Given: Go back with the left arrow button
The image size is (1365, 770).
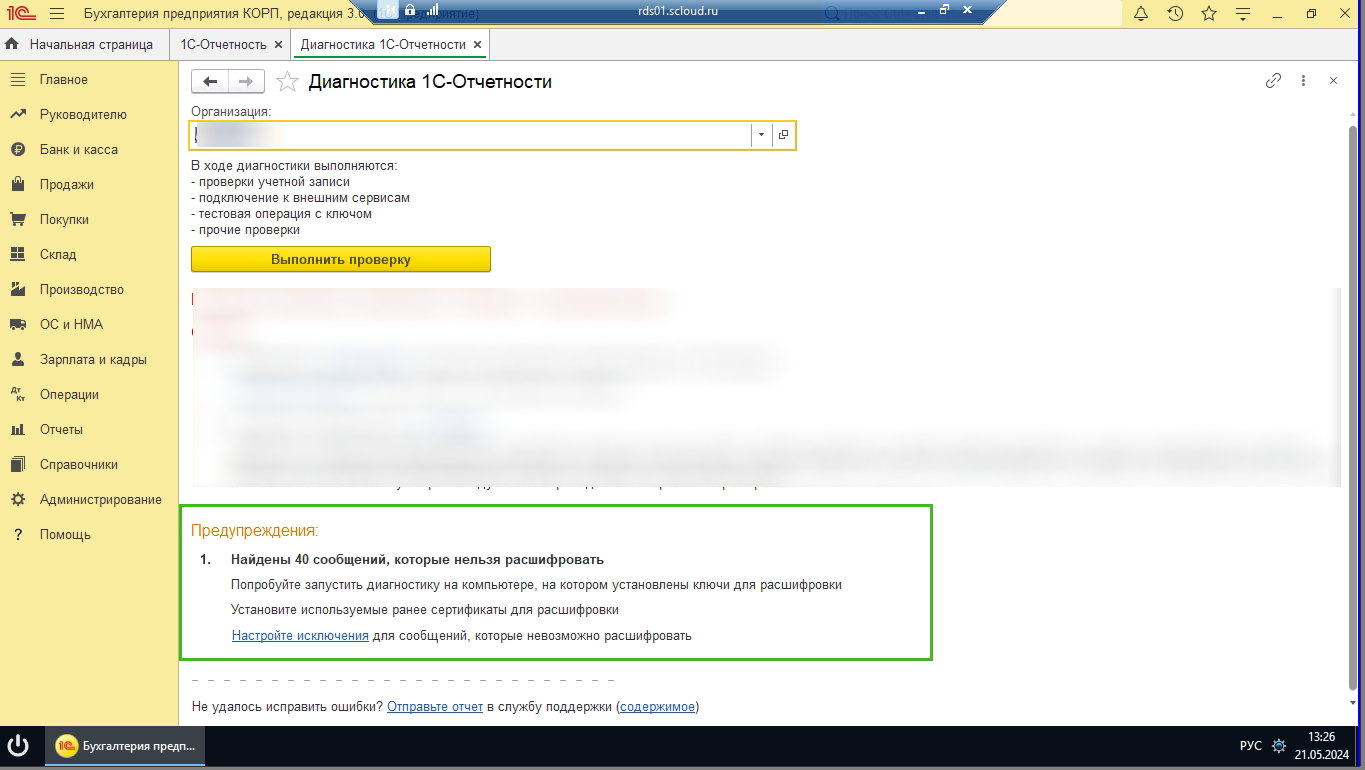Looking at the screenshot, I should pos(210,82).
